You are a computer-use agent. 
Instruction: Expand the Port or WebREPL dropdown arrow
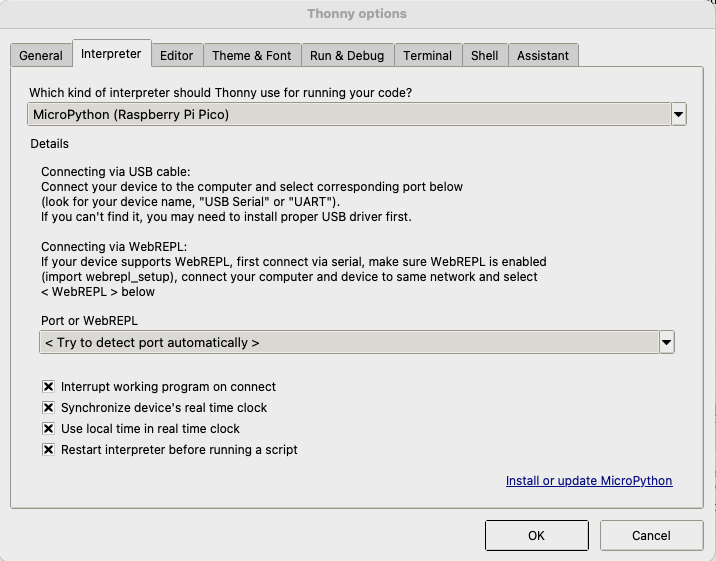pos(667,343)
